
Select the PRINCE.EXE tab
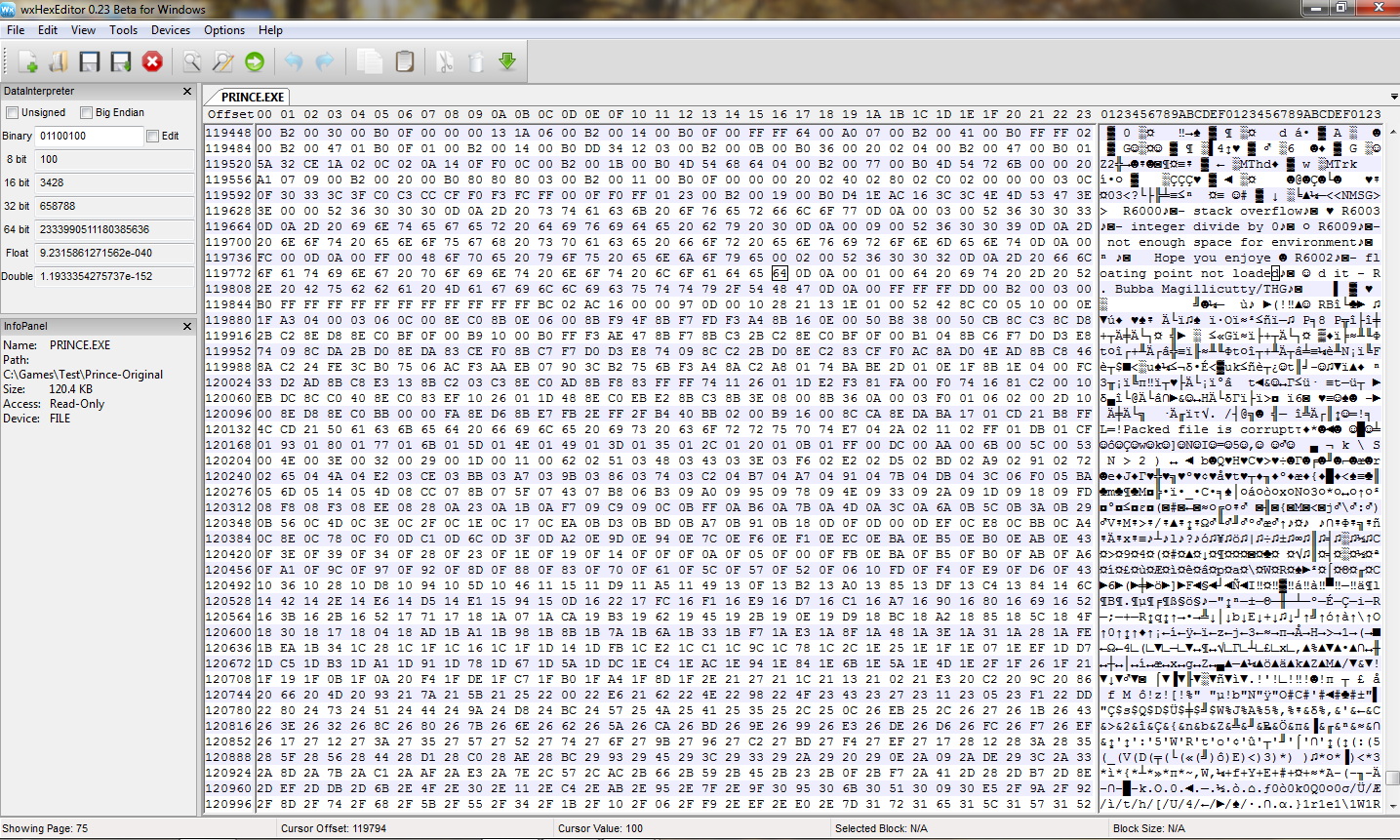tap(252, 98)
